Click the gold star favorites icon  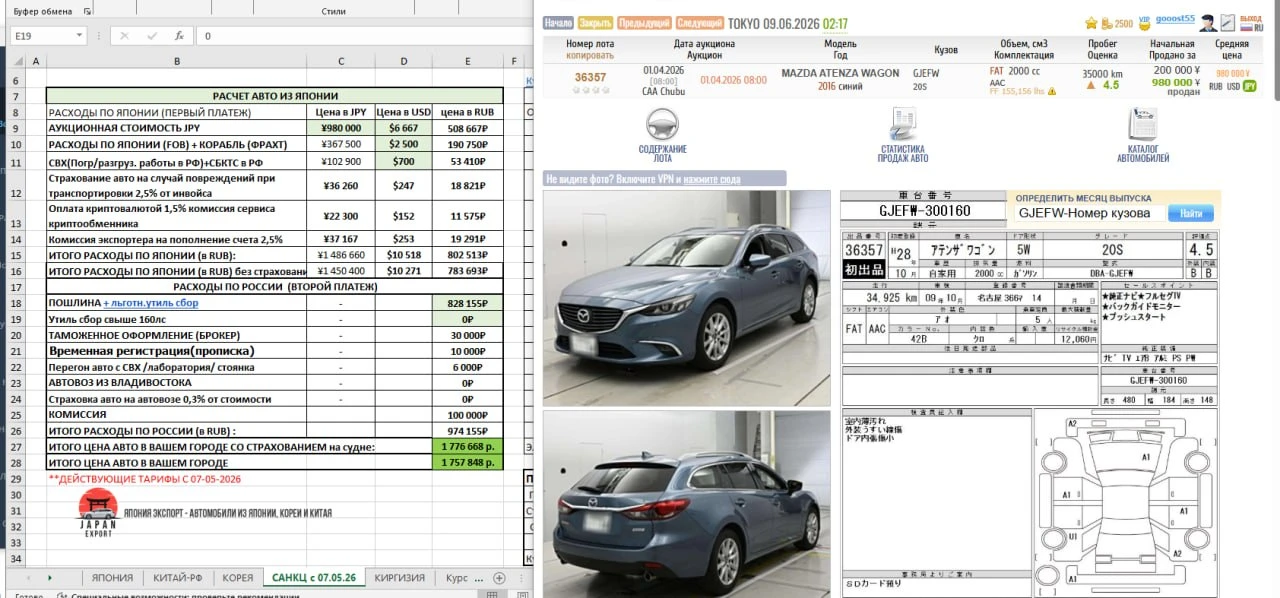1091,23
